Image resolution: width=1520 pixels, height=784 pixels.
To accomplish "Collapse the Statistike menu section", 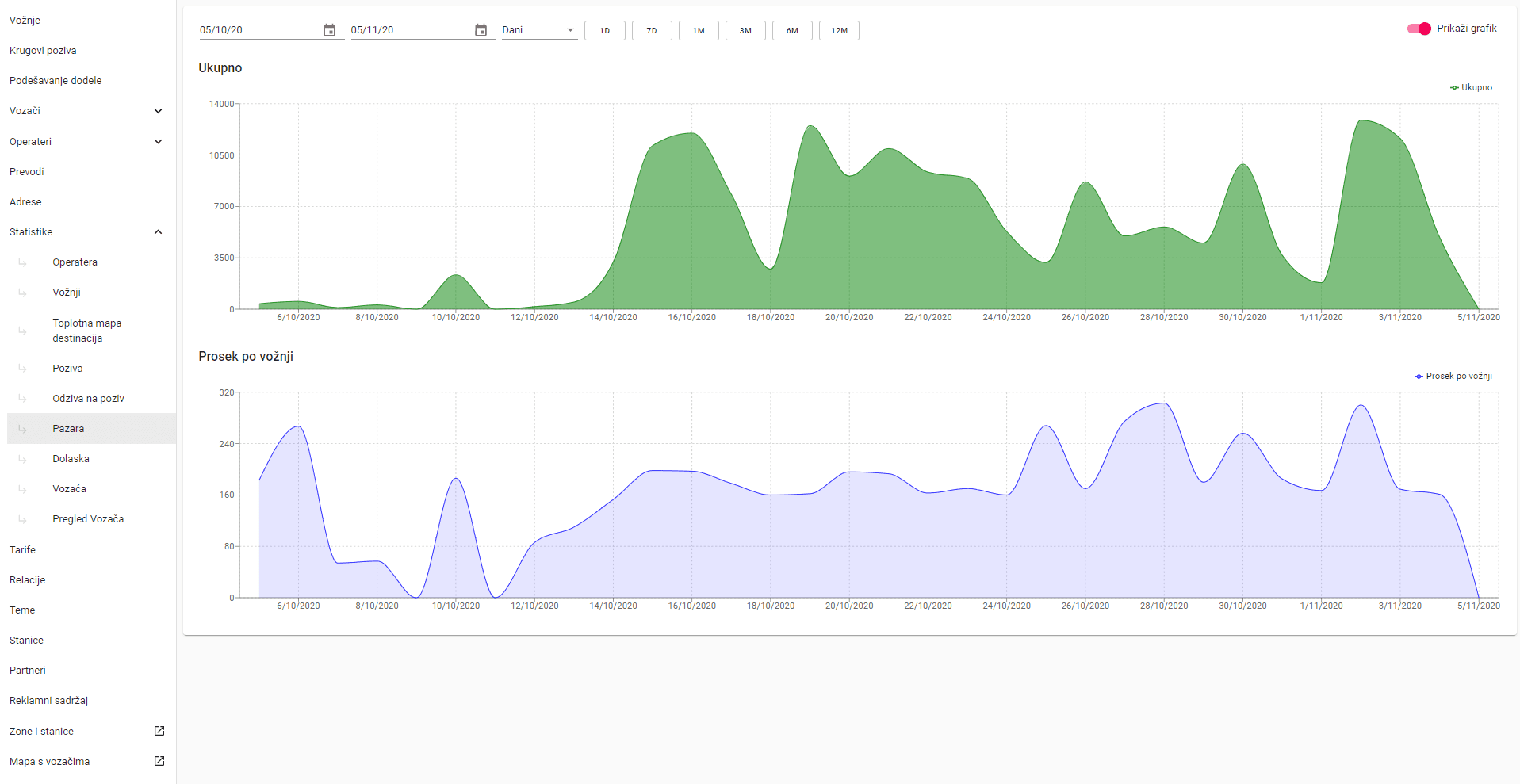I will click(158, 232).
